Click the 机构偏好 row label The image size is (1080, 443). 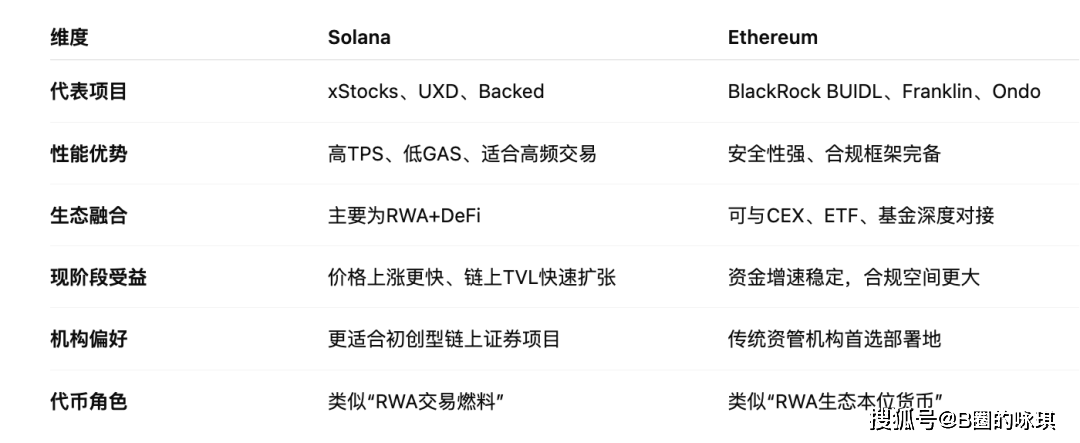click(x=89, y=339)
